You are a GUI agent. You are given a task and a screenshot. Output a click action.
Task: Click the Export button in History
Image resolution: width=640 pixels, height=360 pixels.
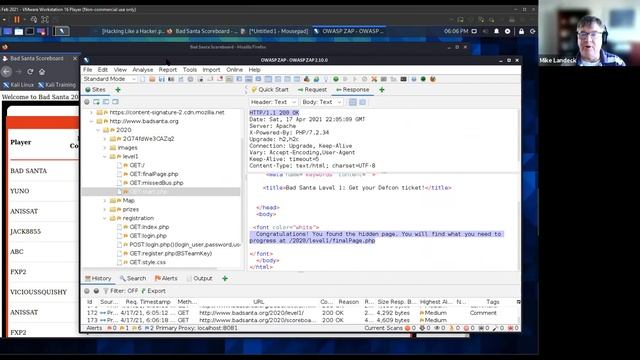click(153, 291)
